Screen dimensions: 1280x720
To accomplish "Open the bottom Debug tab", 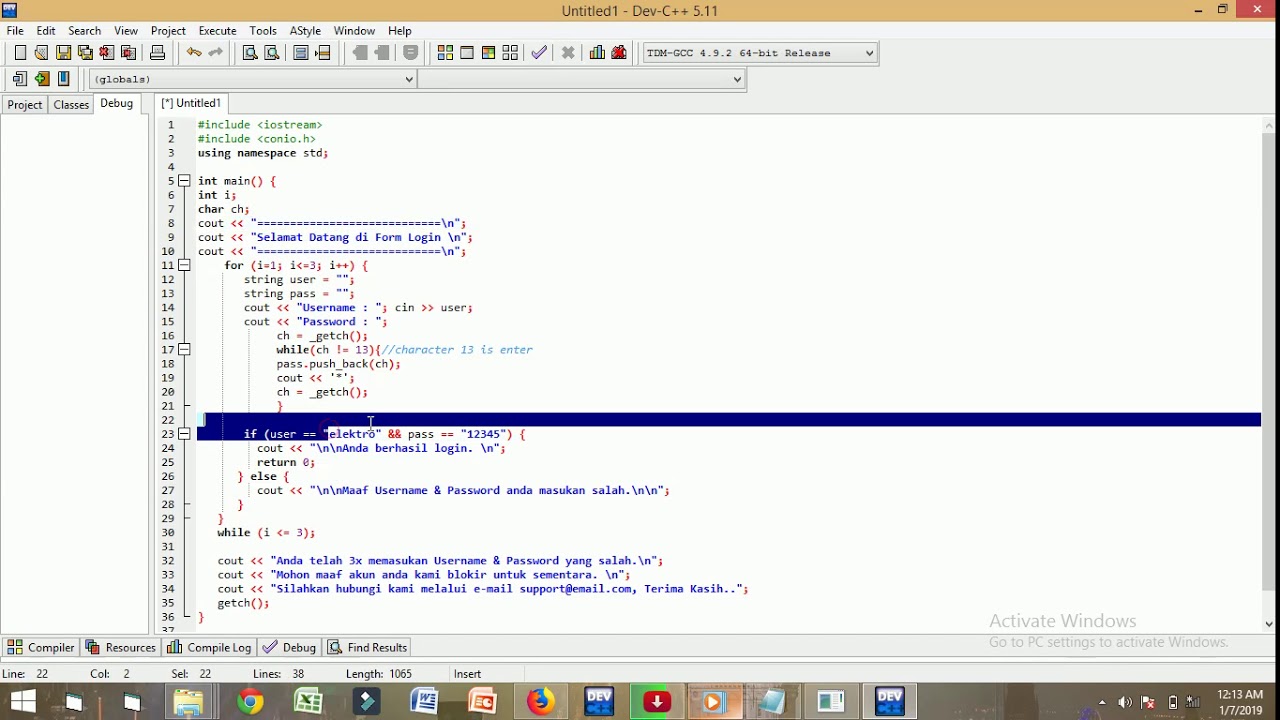I will 290,647.
